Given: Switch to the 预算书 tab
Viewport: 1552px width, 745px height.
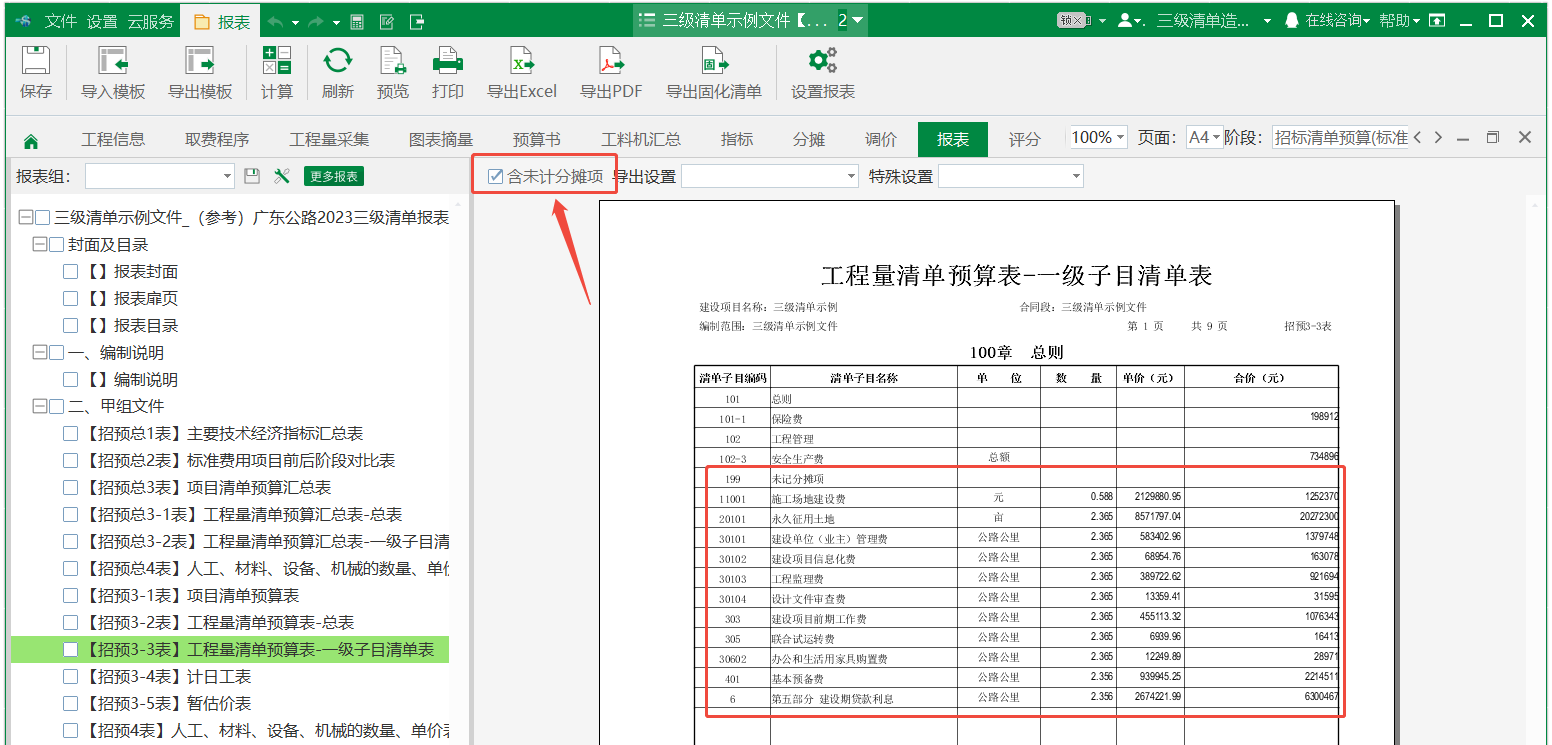Looking at the screenshot, I should tap(536, 140).
